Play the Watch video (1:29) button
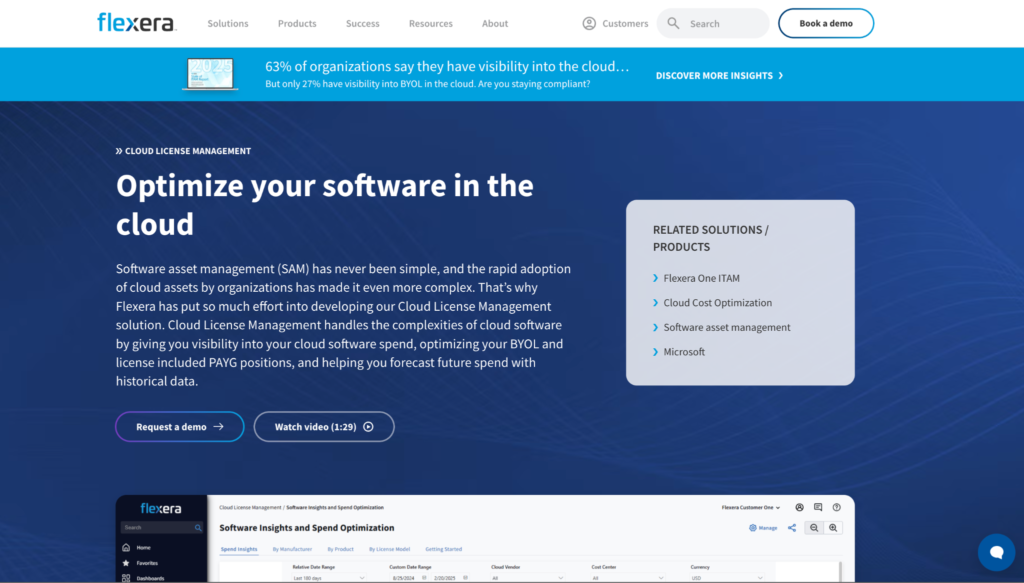1024x583 pixels. point(324,427)
